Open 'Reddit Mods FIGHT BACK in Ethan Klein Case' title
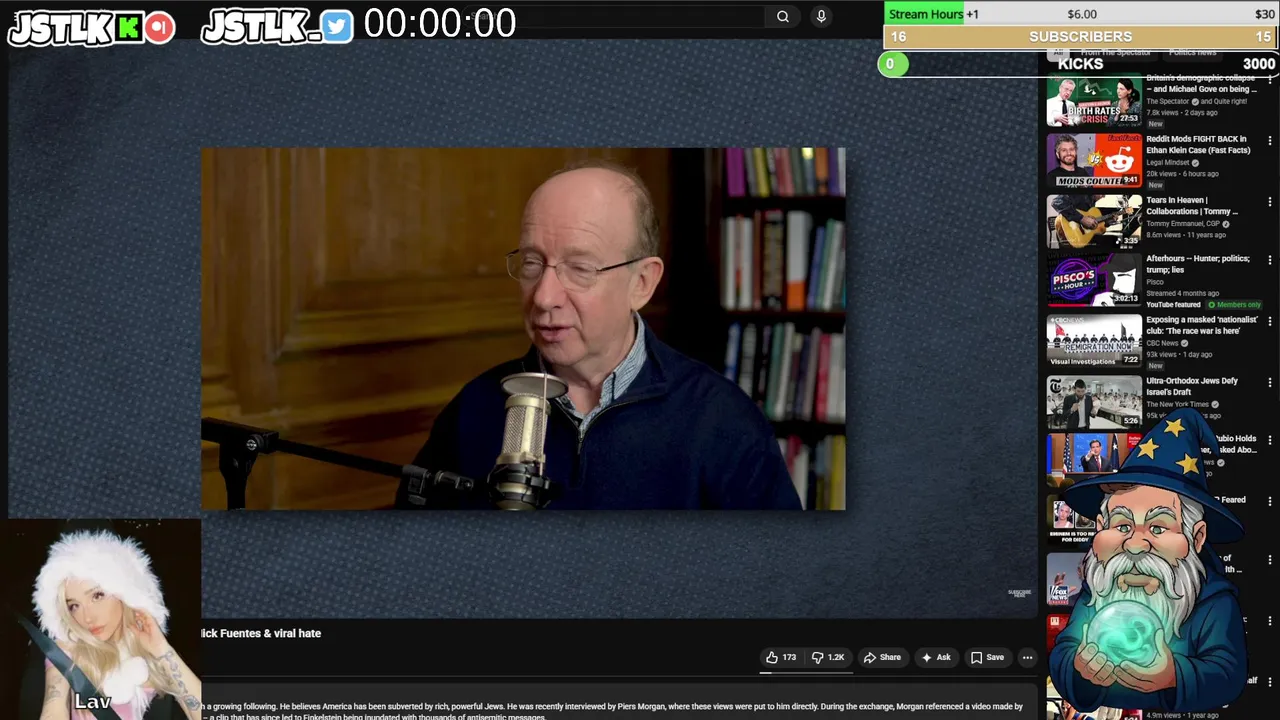Image resolution: width=1280 pixels, height=720 pixels. tap(1198, 145)
